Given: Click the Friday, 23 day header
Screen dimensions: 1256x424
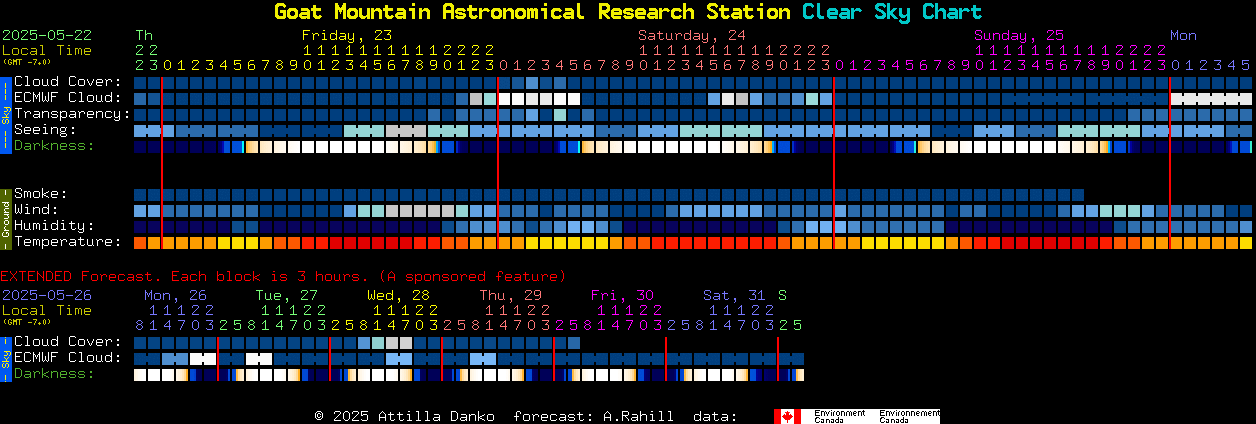Looking at the screenshot, I should 347,35.
